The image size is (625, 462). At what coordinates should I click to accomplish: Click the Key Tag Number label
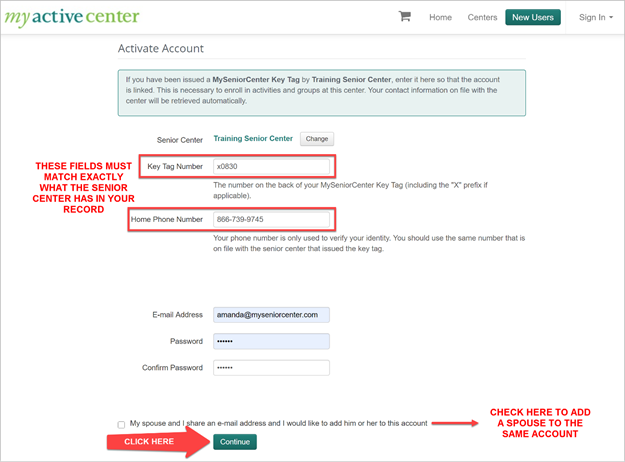tap(175, 166)
